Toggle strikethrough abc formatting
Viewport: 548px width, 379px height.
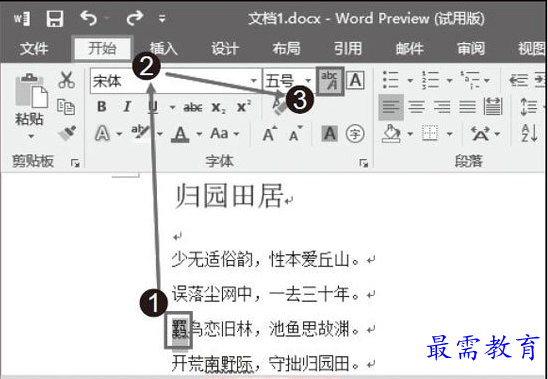click(x=193, y=107)
